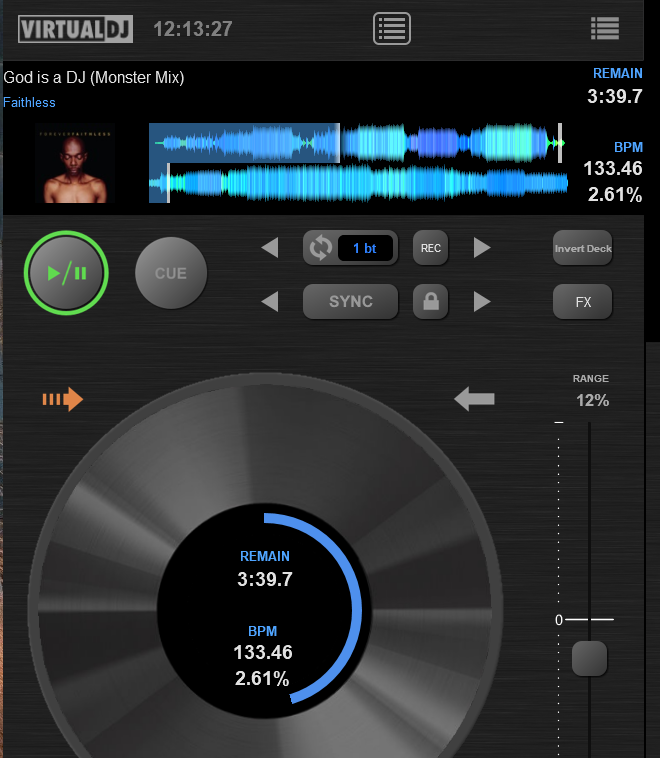Click the 133.46 BPM value at top right
The image size is (660, 758).
pyautogui.click(x=613, y=169)
